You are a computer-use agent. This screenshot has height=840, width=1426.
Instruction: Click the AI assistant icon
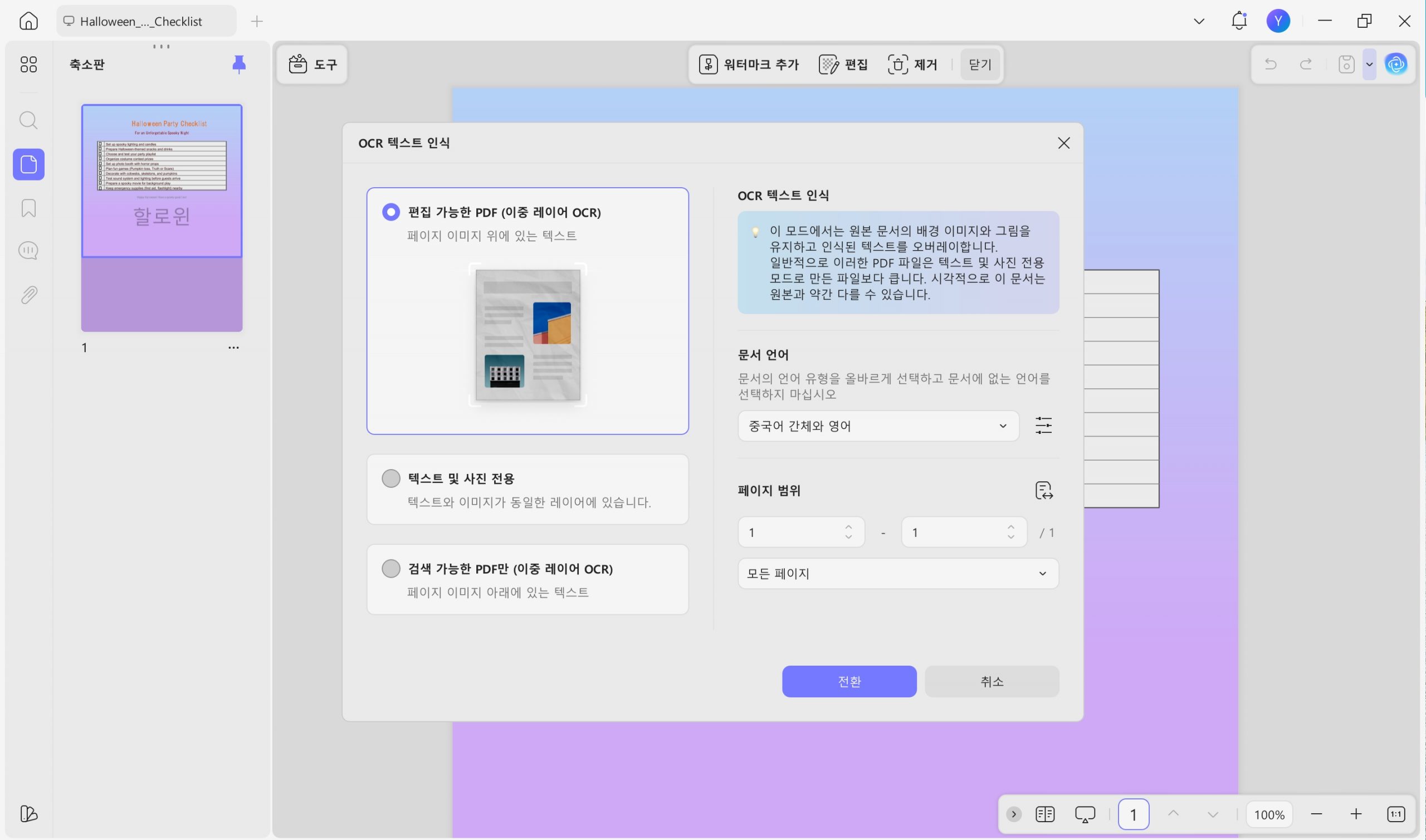[x=1396, y=64]
